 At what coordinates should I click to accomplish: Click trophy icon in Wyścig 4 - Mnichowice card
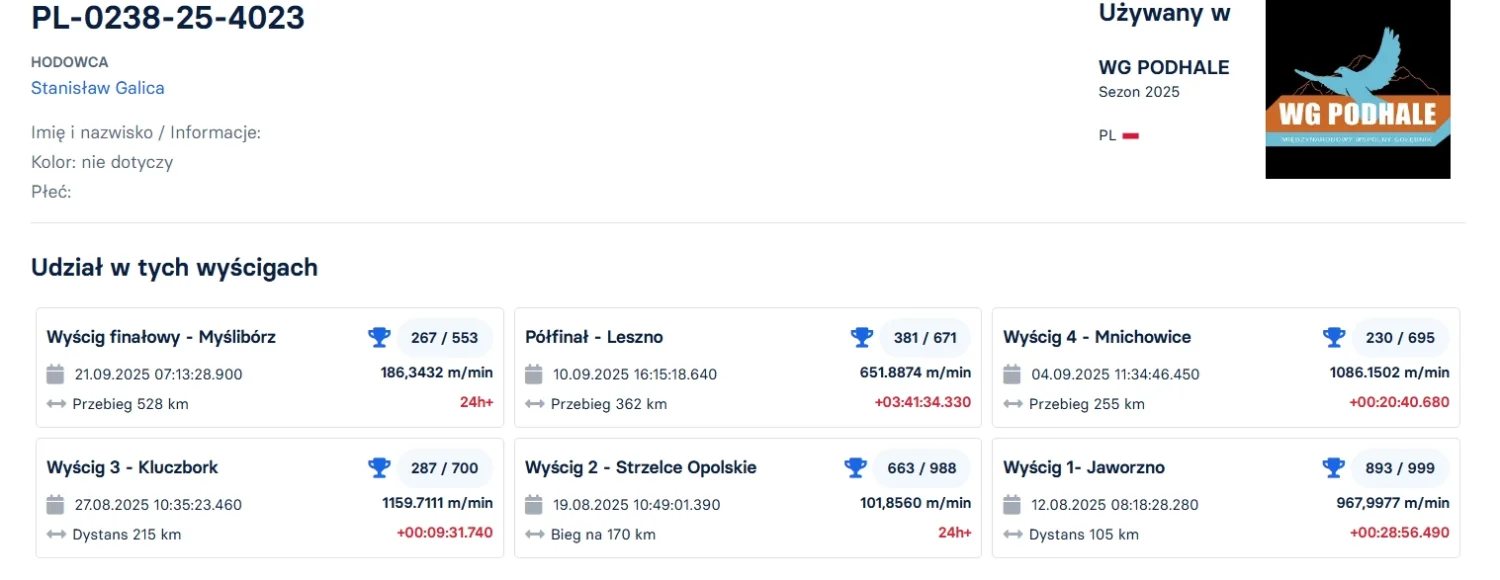coord(1334,338)
